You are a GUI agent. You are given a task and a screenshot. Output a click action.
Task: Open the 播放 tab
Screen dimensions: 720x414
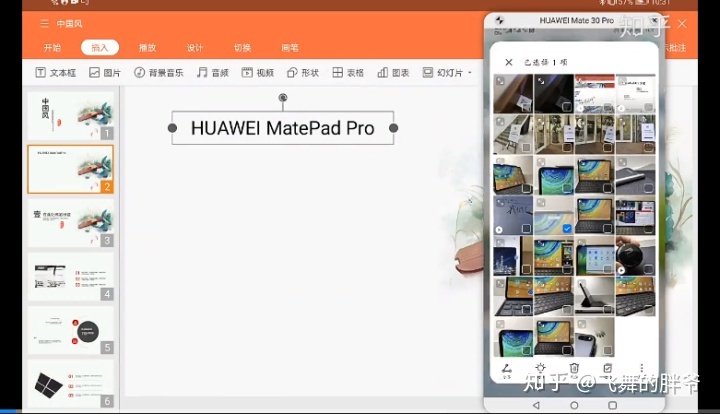[x=147, y=48]
